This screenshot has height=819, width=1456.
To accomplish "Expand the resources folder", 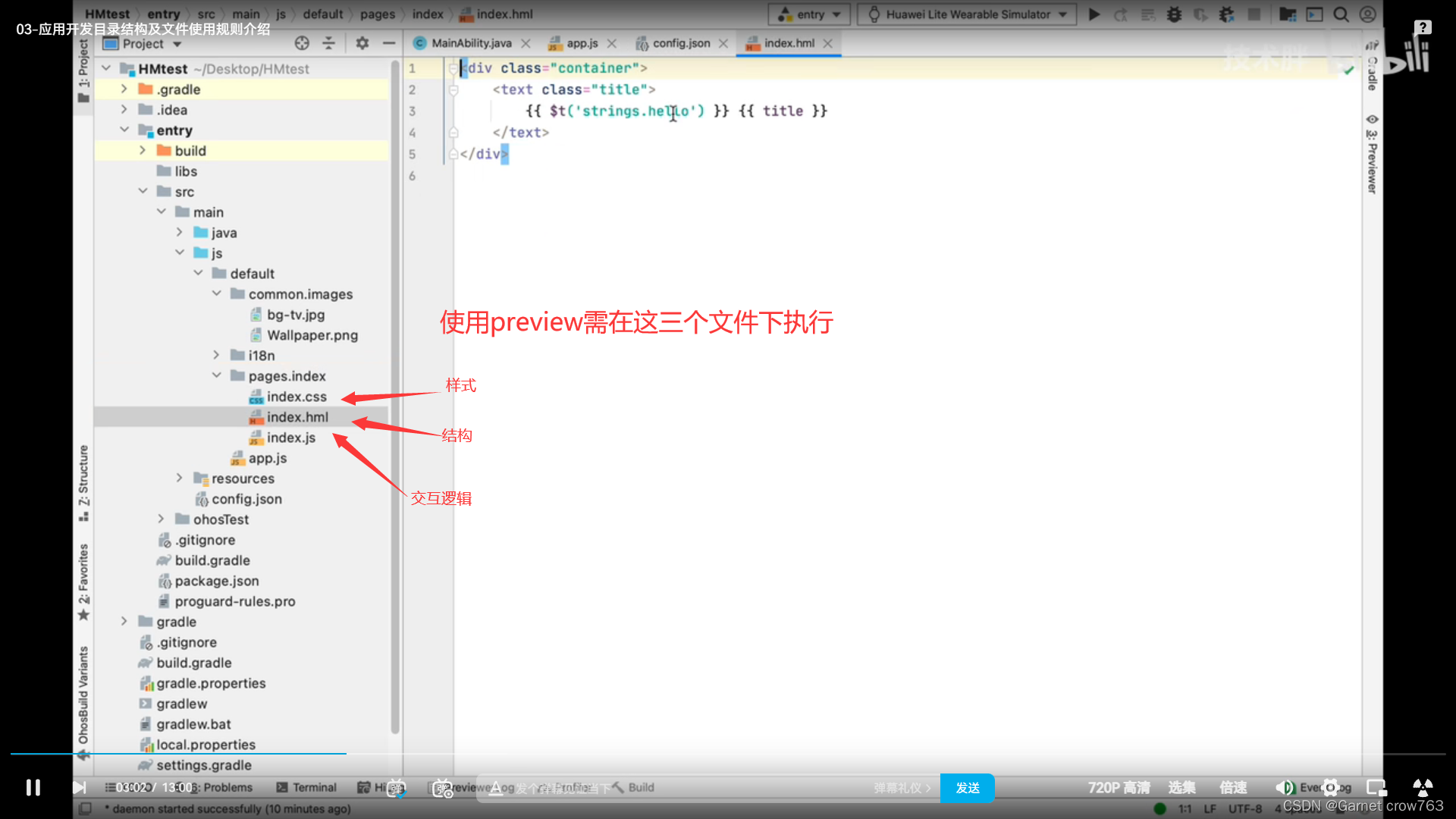I will (x=179, y=478).
